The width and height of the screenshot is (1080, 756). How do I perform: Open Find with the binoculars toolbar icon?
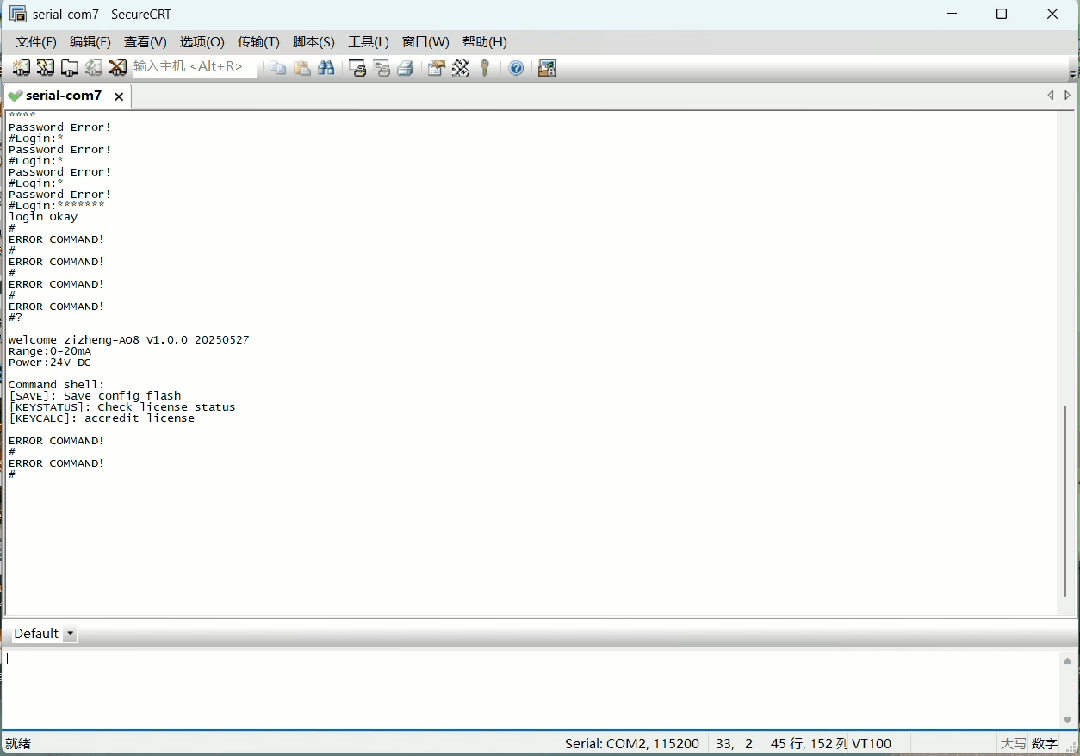tap(327, 67)
